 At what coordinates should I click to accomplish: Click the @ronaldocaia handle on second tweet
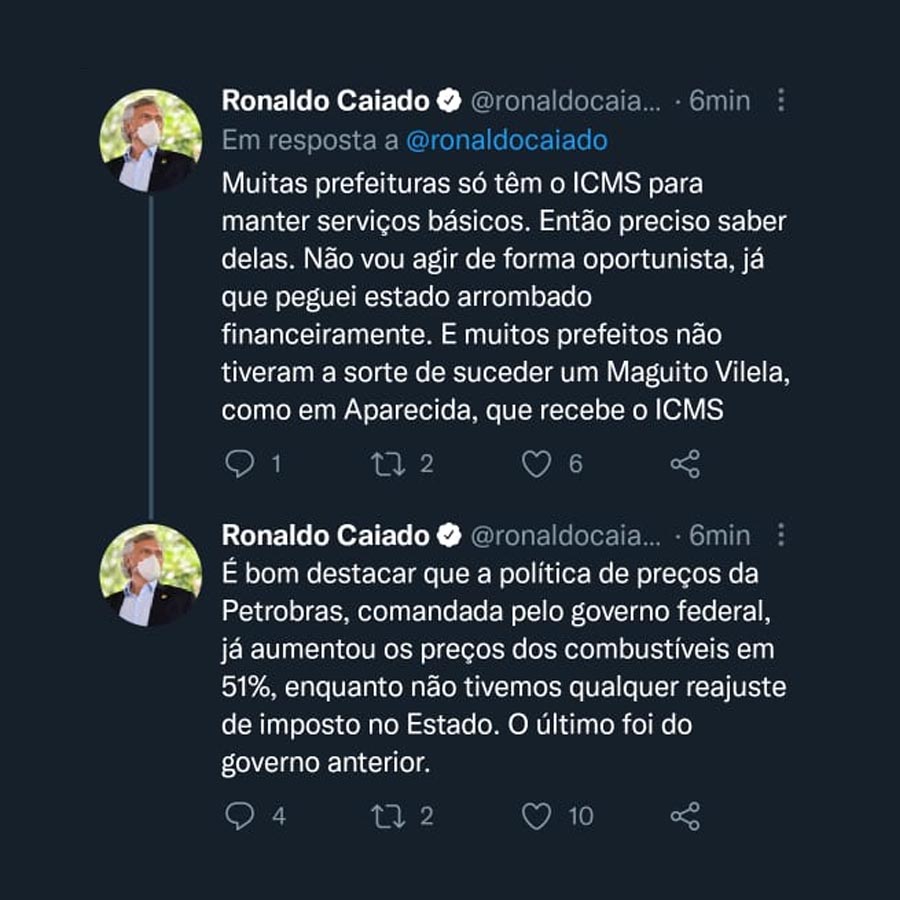pyautogui.click(x=565, y=535)
